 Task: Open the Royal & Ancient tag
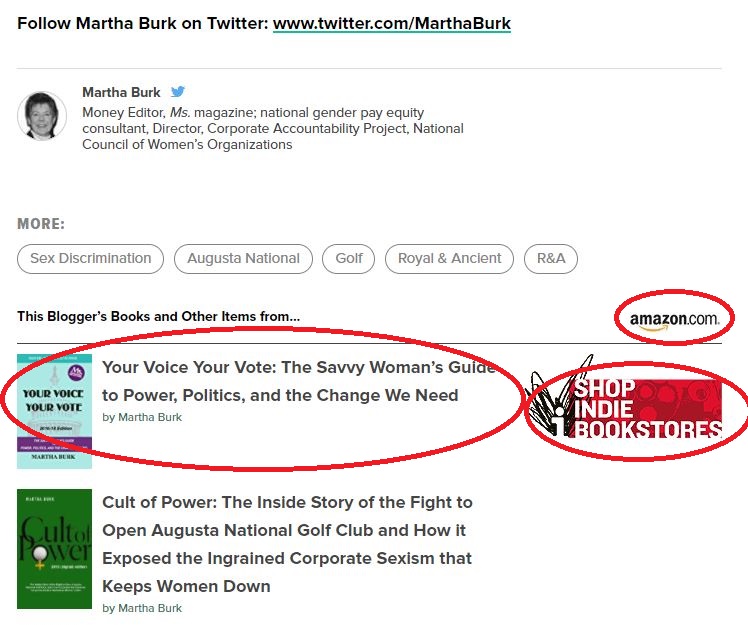(449, 258)
